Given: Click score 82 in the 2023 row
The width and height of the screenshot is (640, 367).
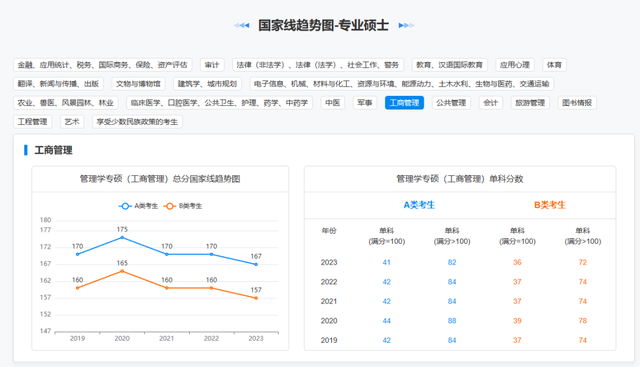Looking at the screenshot, I should [452, 262].
